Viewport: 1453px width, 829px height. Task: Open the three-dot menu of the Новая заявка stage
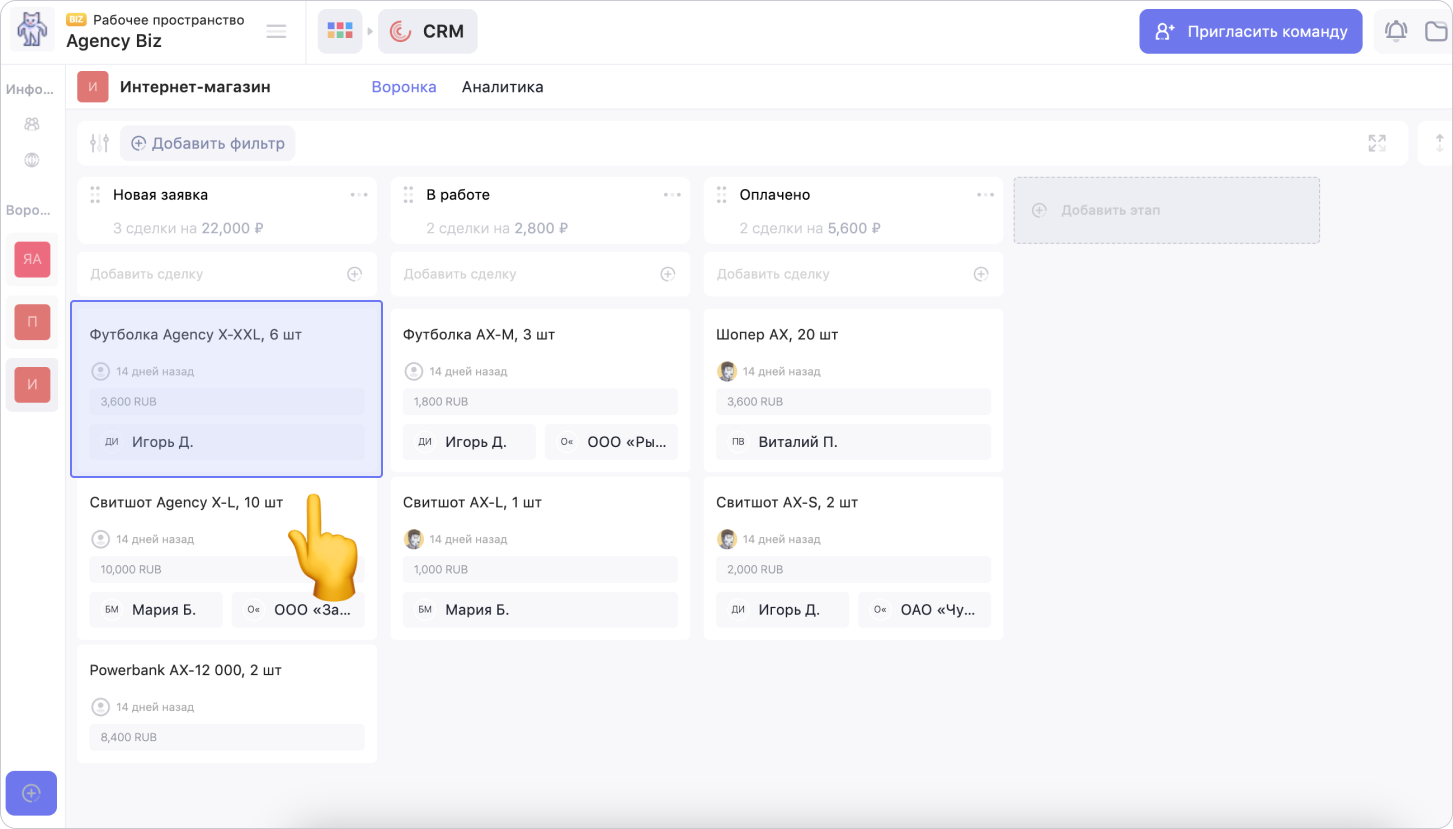pyautogui.click(x=359, y=195)
